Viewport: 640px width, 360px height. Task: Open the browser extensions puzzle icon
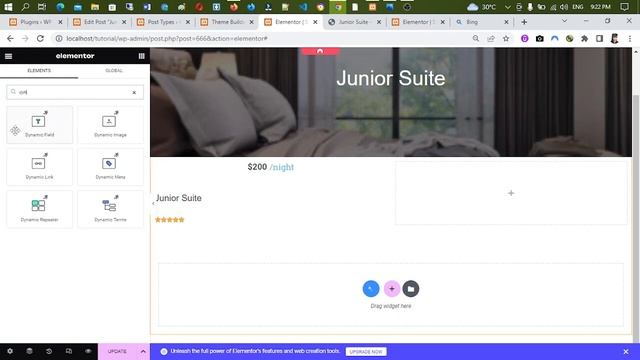[x=584, y=38]
